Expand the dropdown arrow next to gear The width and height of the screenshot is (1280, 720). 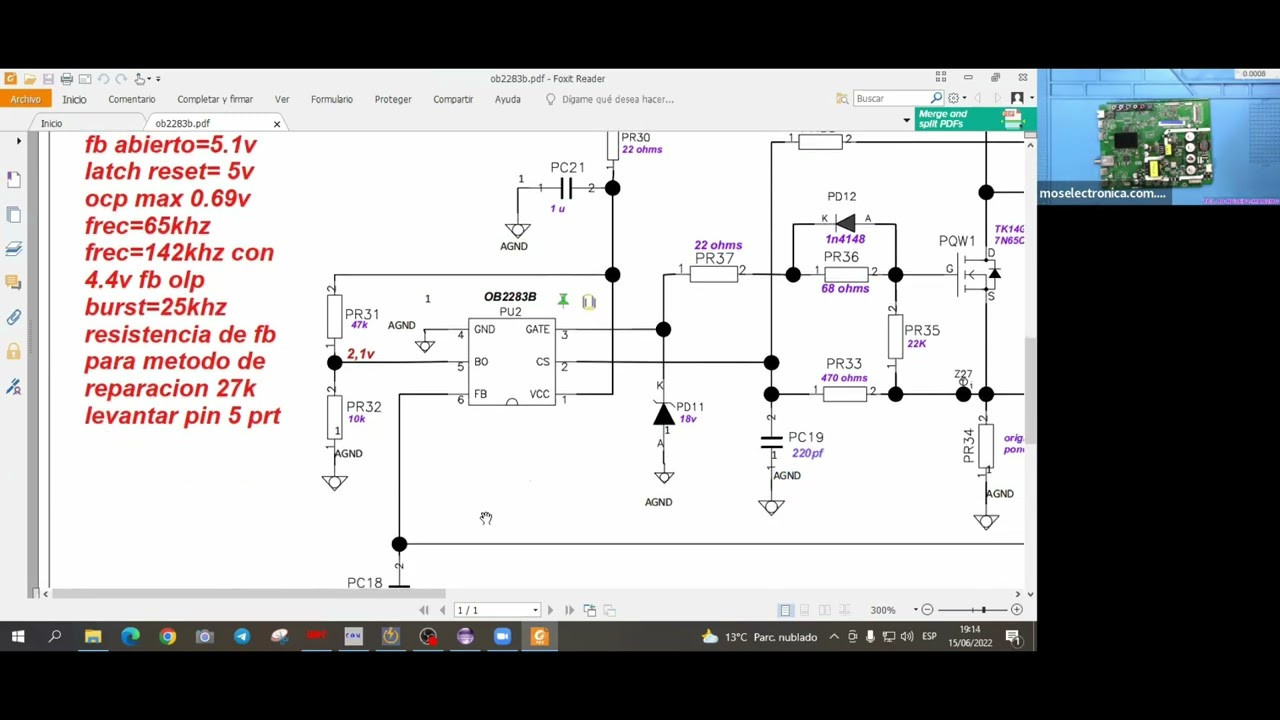[964, 98]
